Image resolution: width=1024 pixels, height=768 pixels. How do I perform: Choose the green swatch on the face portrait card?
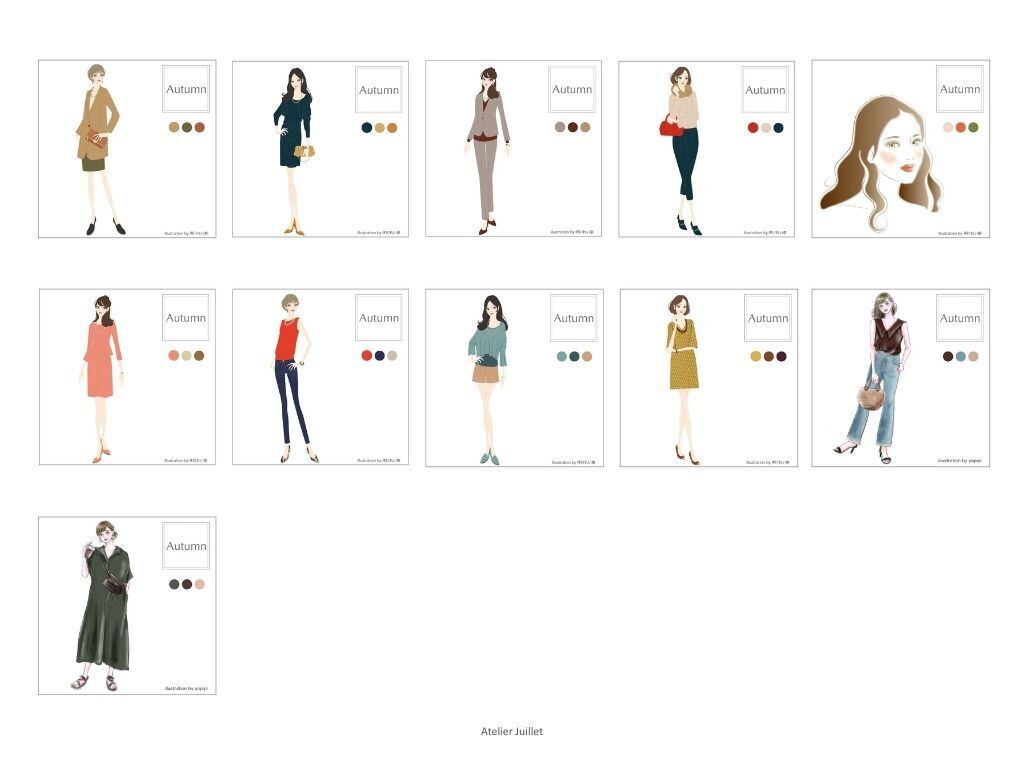click(x=973, y=127)
